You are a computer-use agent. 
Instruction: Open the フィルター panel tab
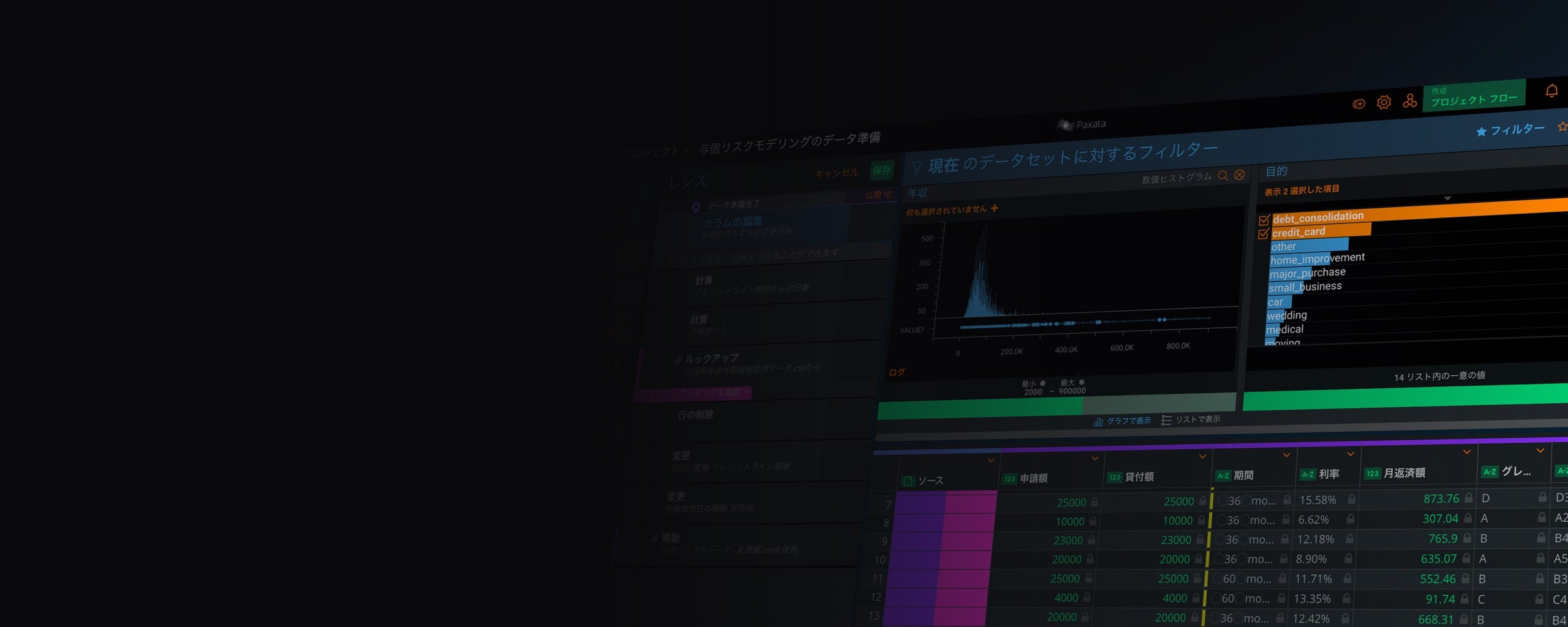pos(1510,130)
